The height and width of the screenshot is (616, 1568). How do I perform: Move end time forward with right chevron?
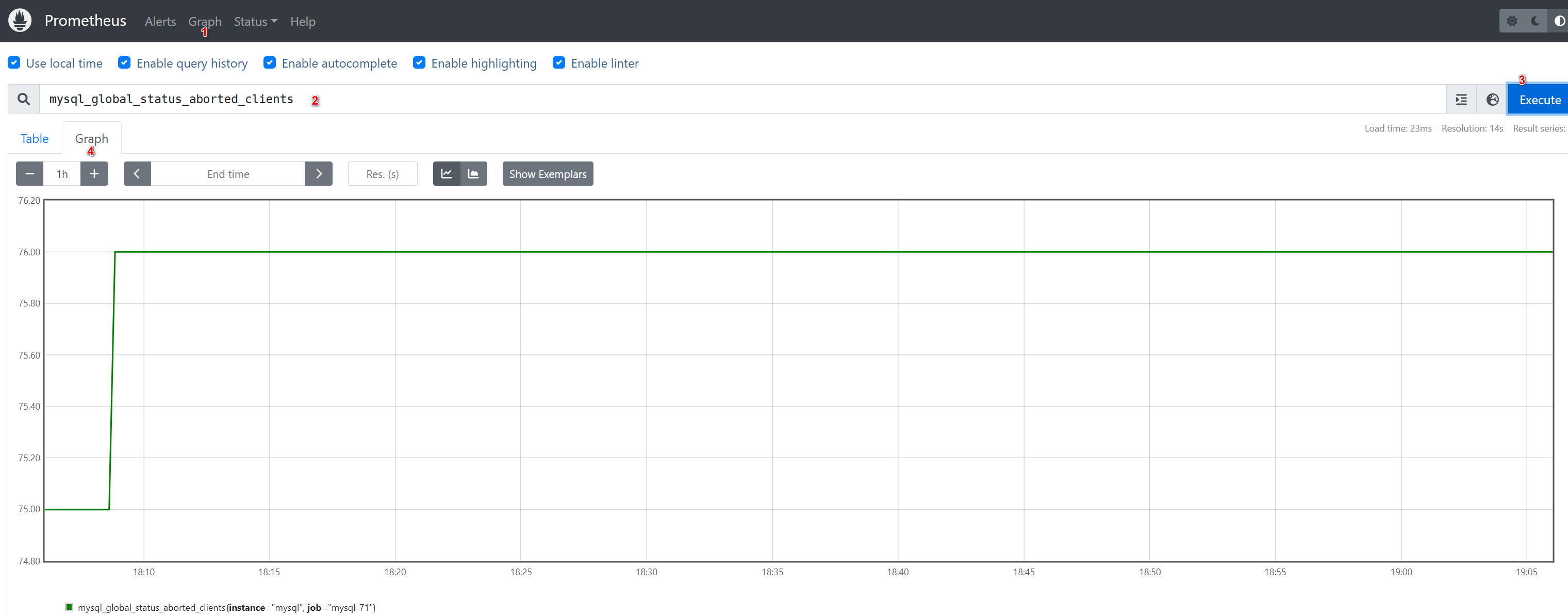[318, 174]
